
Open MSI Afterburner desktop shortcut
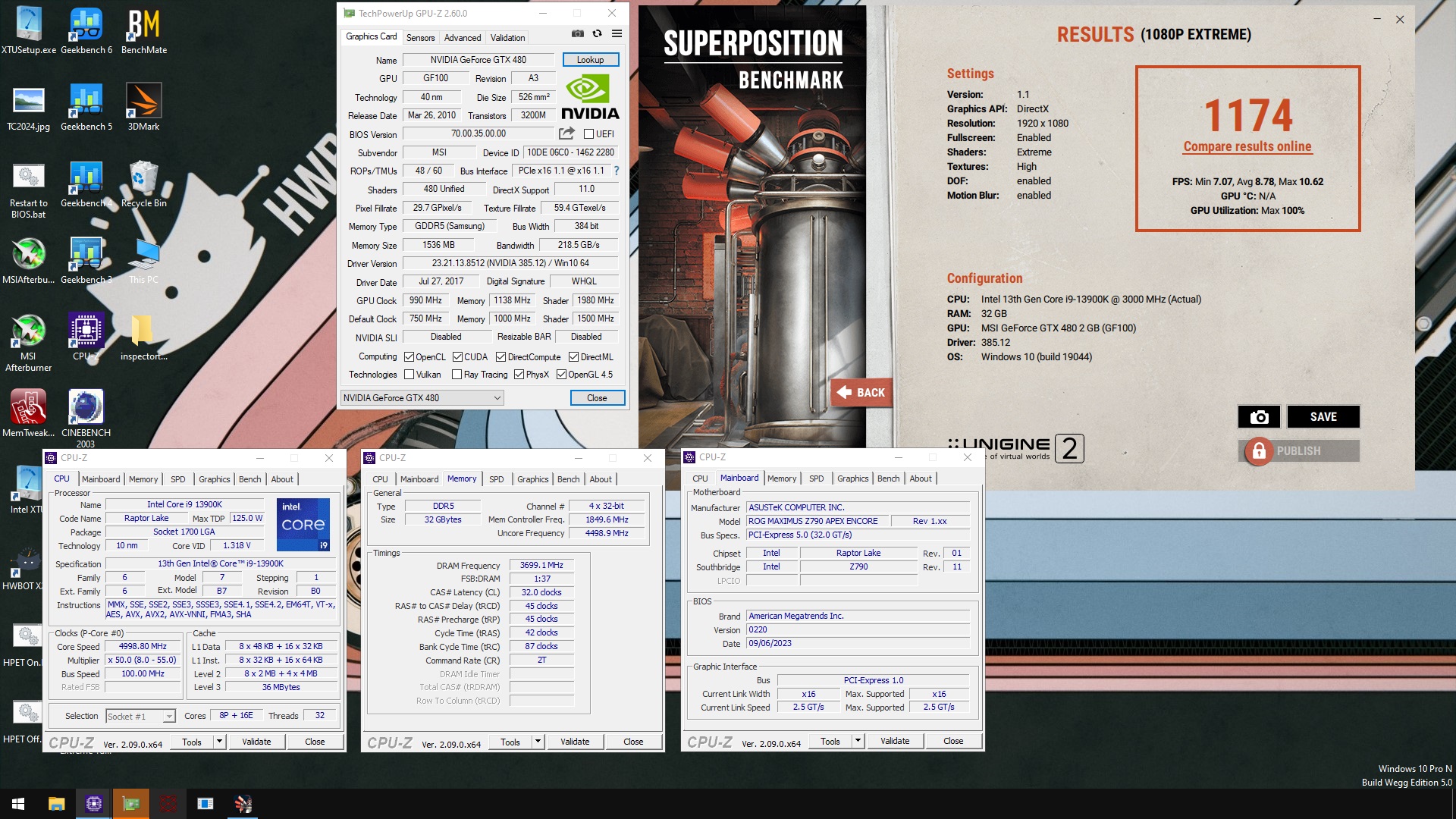(x=29, y=344)
